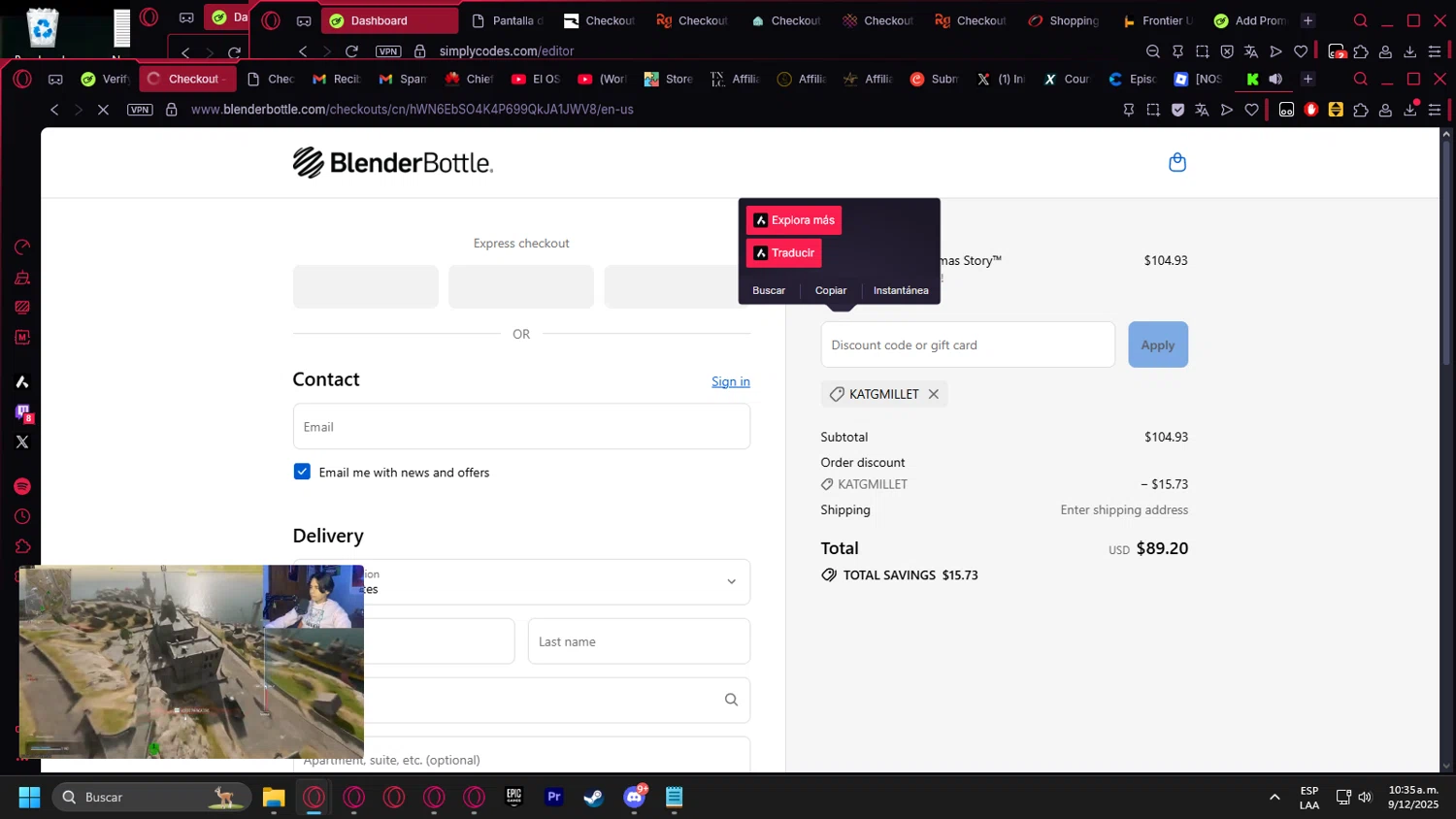
Task: Select Buscar in the popup menu
Action: point(769,290)
